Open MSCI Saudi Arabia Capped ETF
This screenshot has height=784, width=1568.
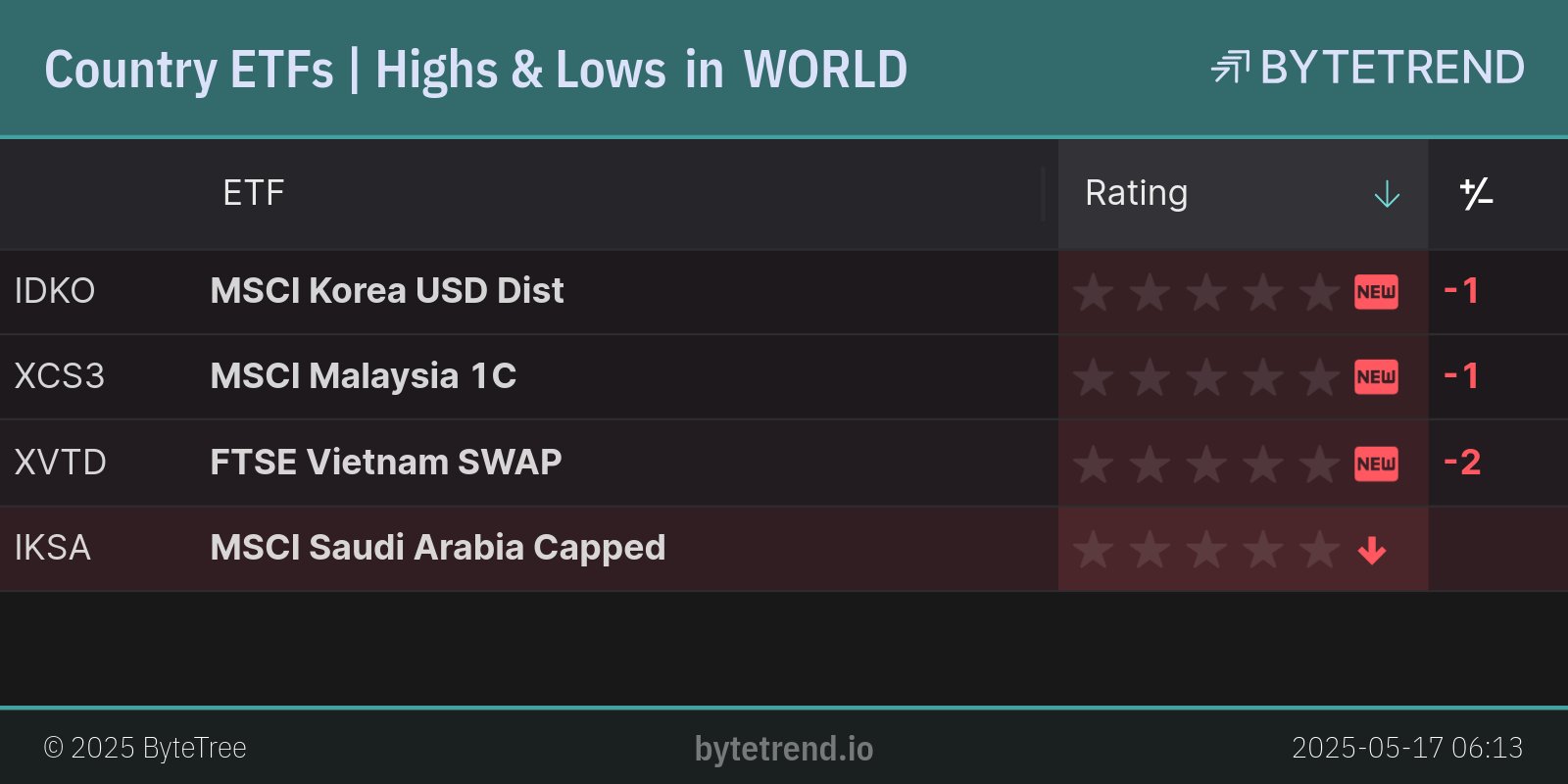pos(438,548)
